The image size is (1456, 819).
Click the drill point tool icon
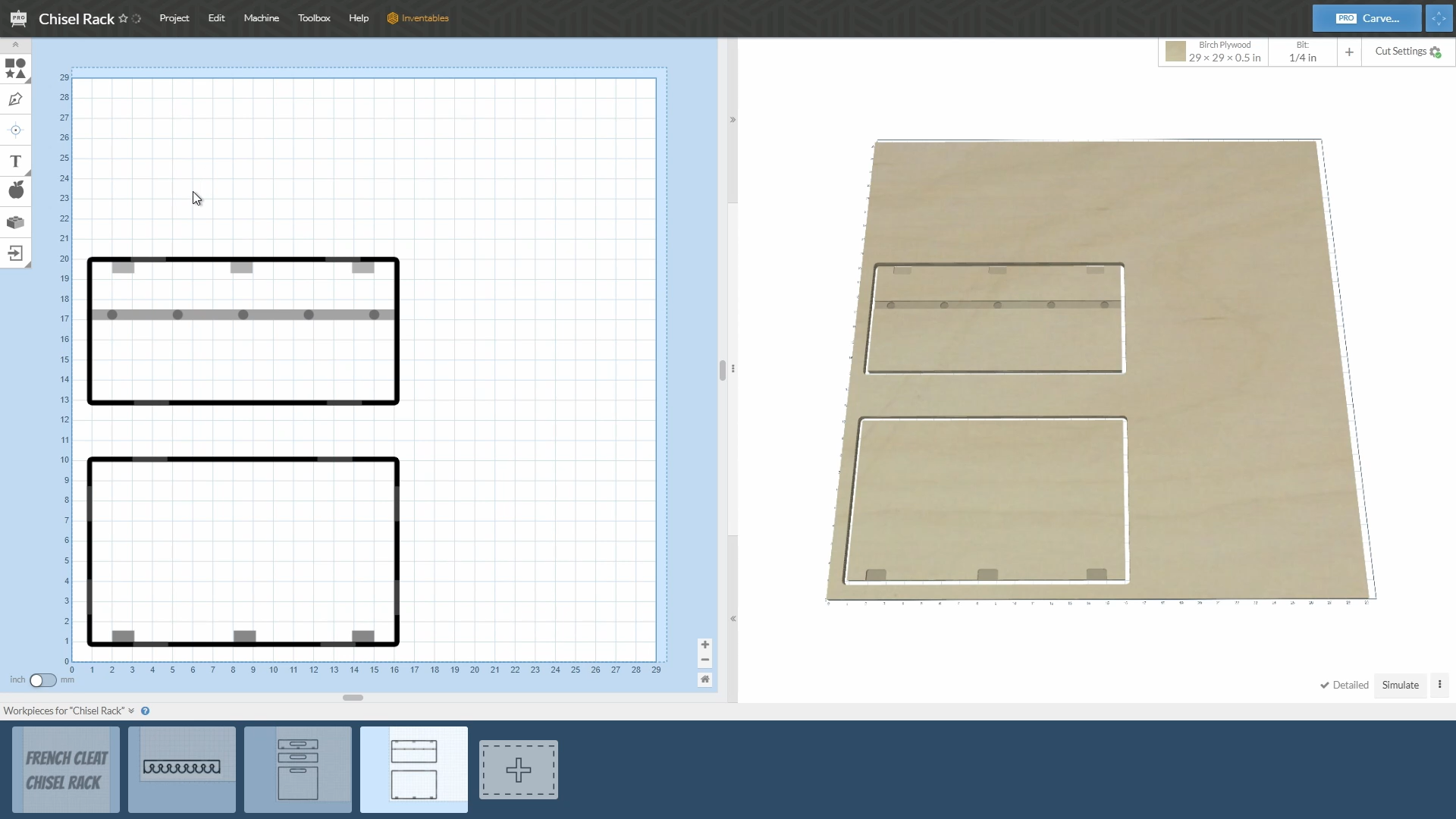click(x=15, y=130)
